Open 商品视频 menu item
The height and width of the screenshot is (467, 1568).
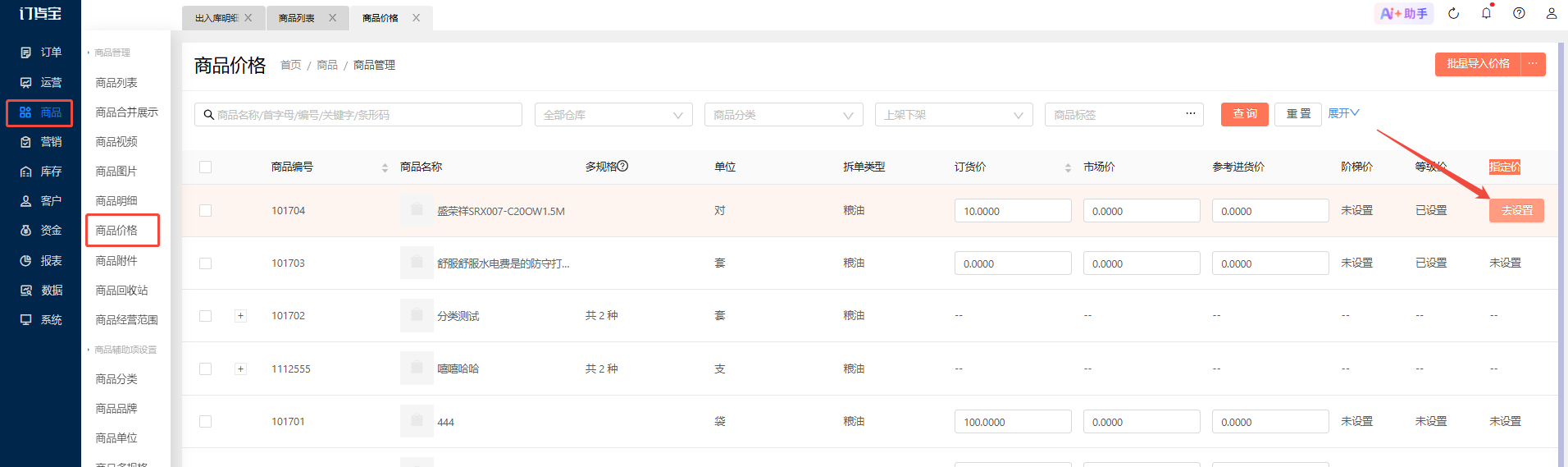[x=116, y=142]
